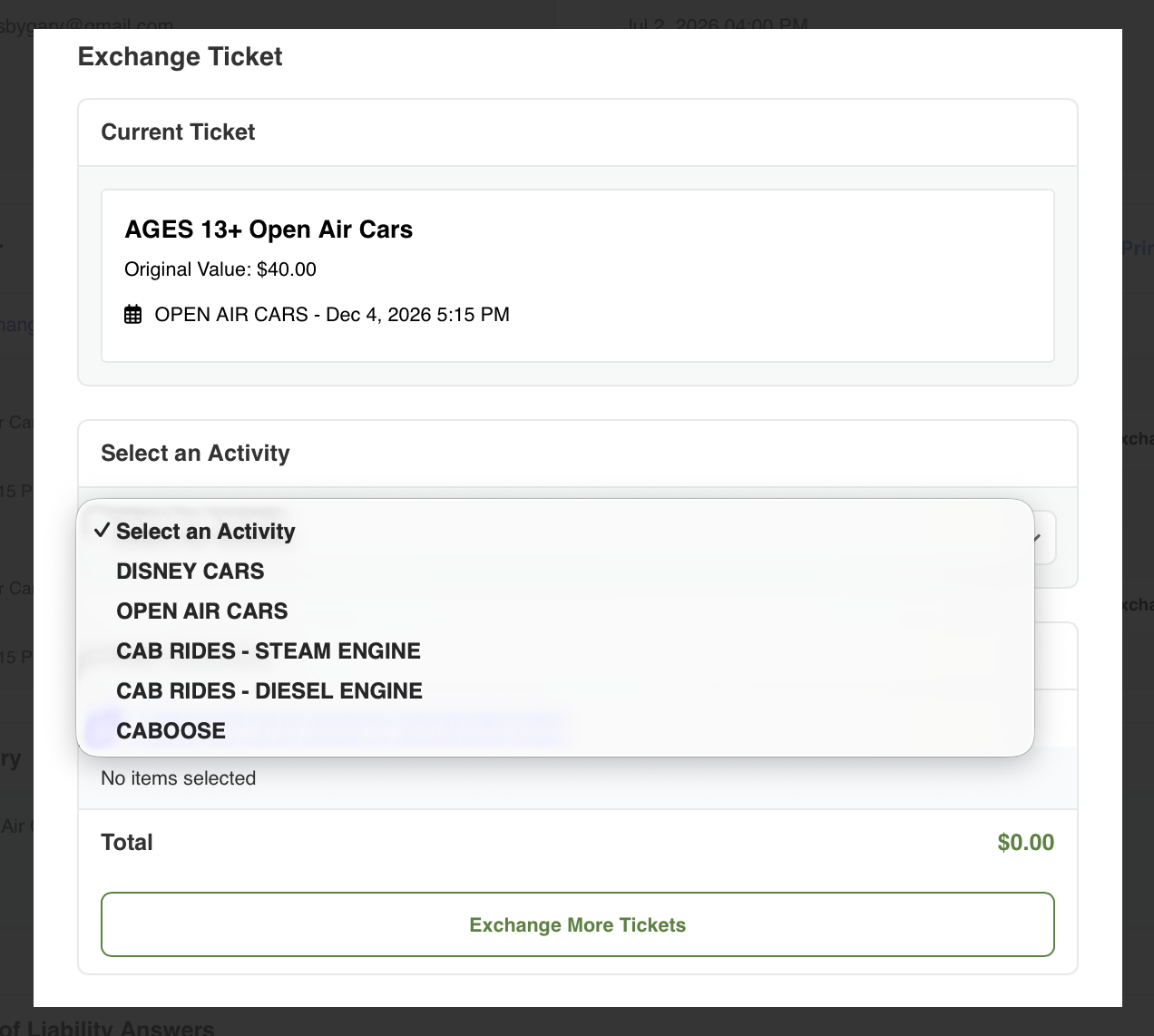Click the activity dropdown chevron arrow
Viewport: 1154px width, 1036px height.
pyautogui.click(x=1037, y=537)
